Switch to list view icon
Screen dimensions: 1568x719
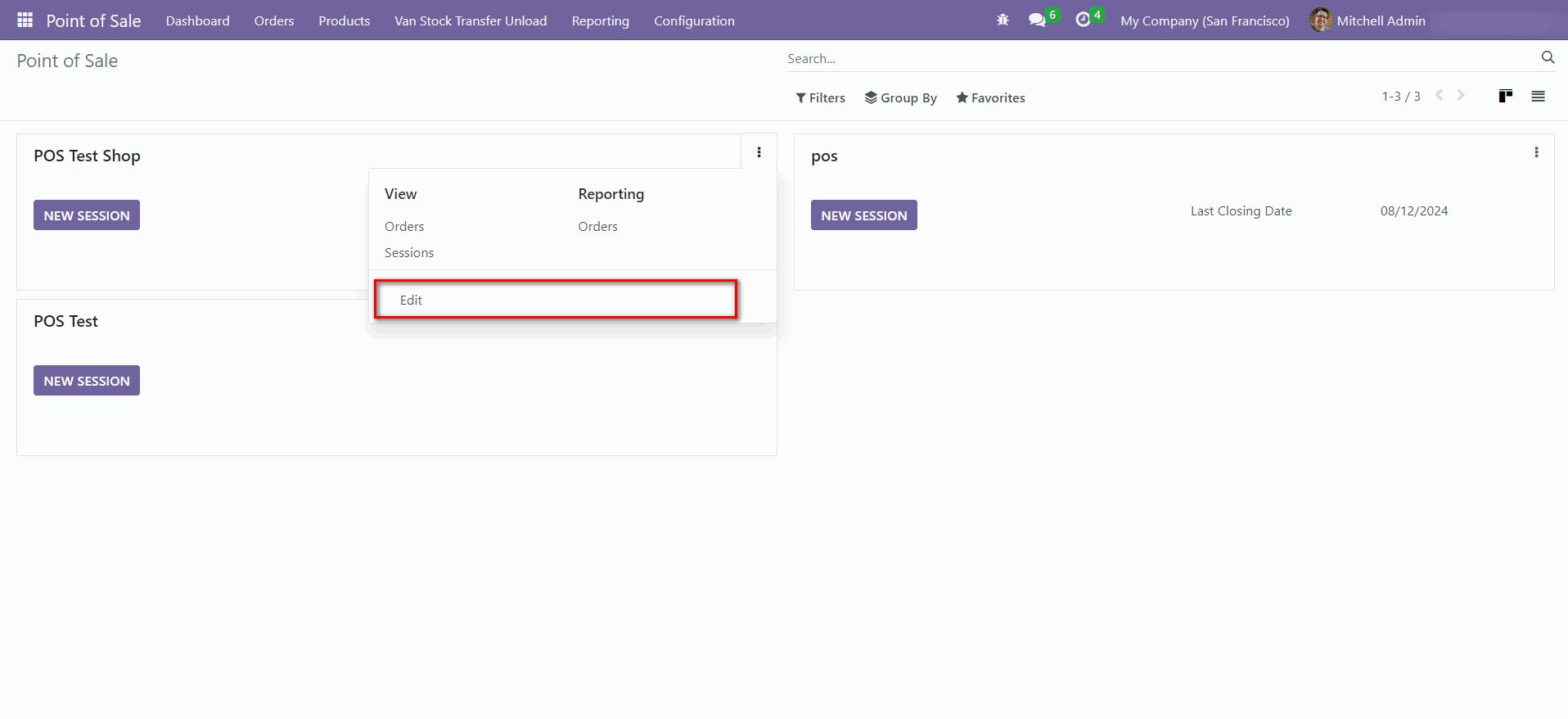coord(1538,97)
